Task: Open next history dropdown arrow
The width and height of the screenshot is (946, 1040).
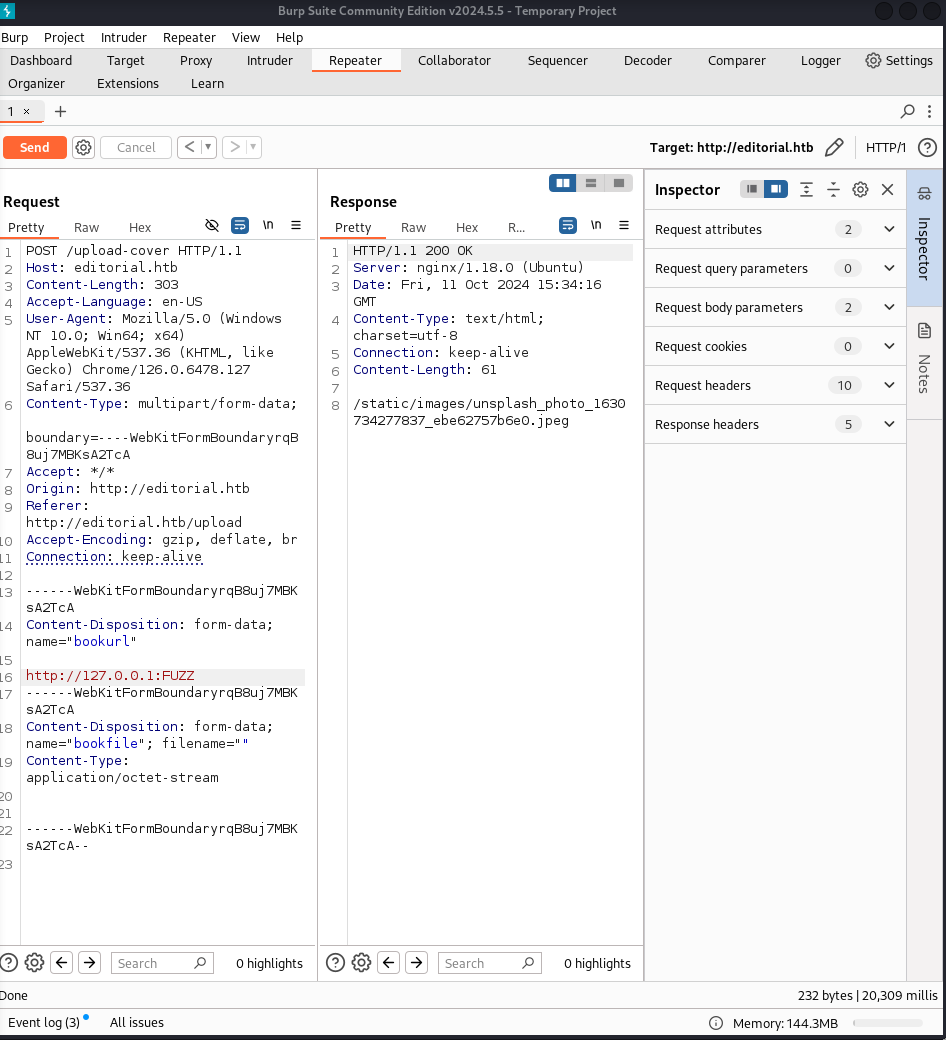Action: tap(253, 147)
